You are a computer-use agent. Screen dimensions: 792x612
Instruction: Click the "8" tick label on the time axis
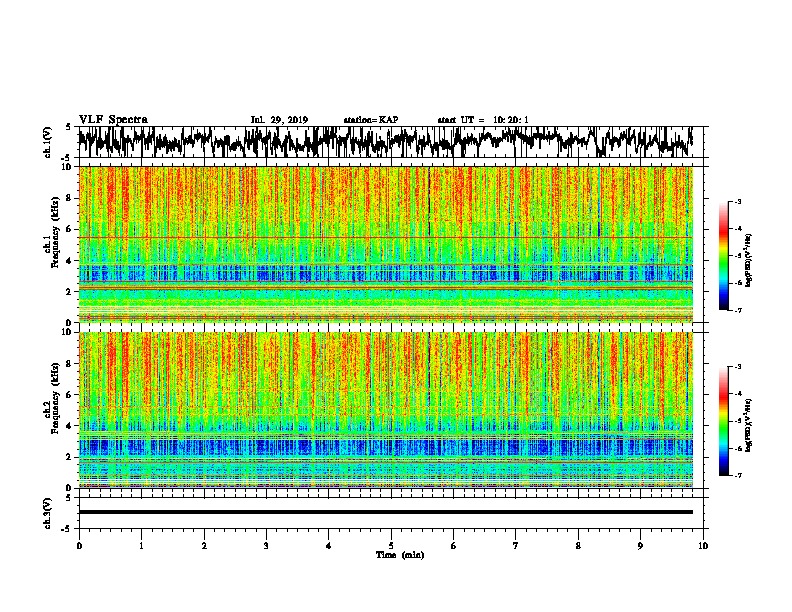(x=578, y=546)
